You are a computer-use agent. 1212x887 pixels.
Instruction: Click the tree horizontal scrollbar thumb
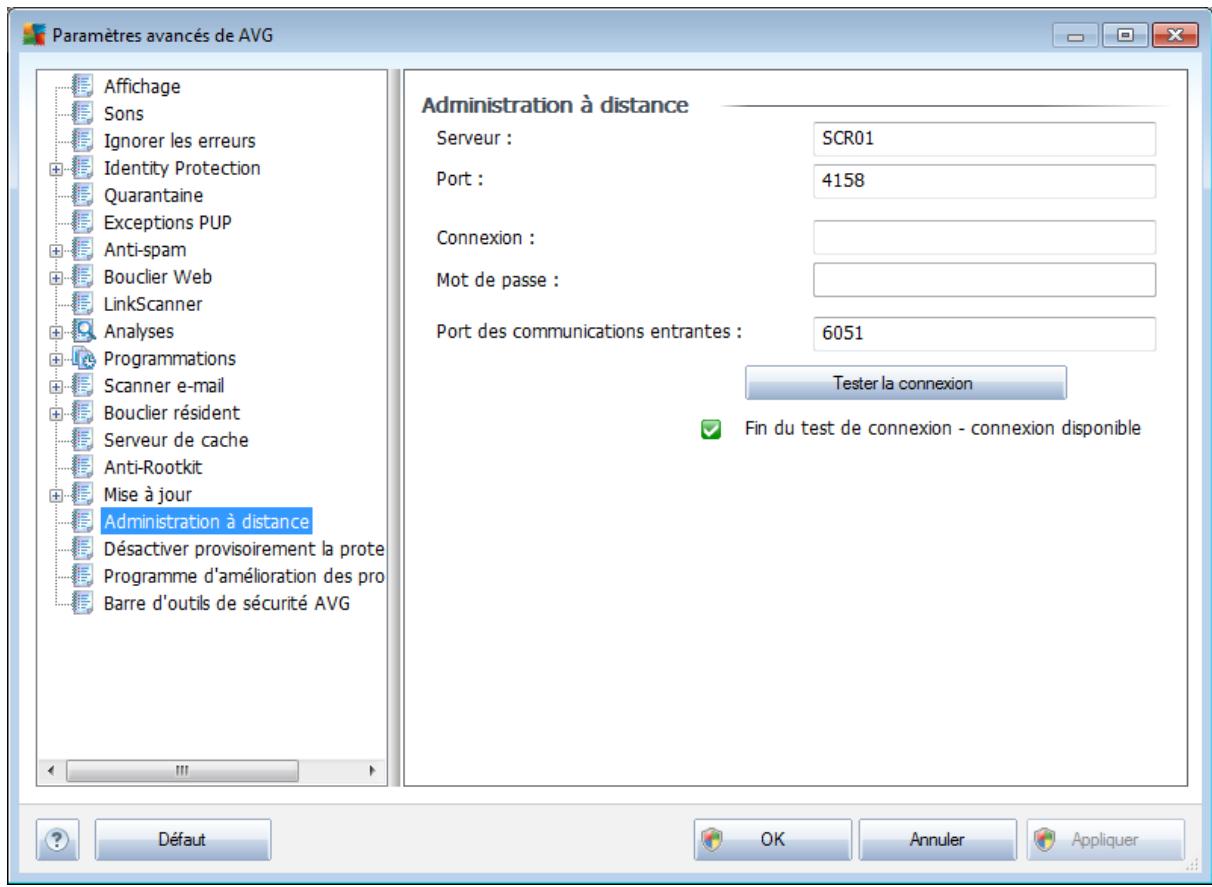pyautogui.click(x=182, y=773)
